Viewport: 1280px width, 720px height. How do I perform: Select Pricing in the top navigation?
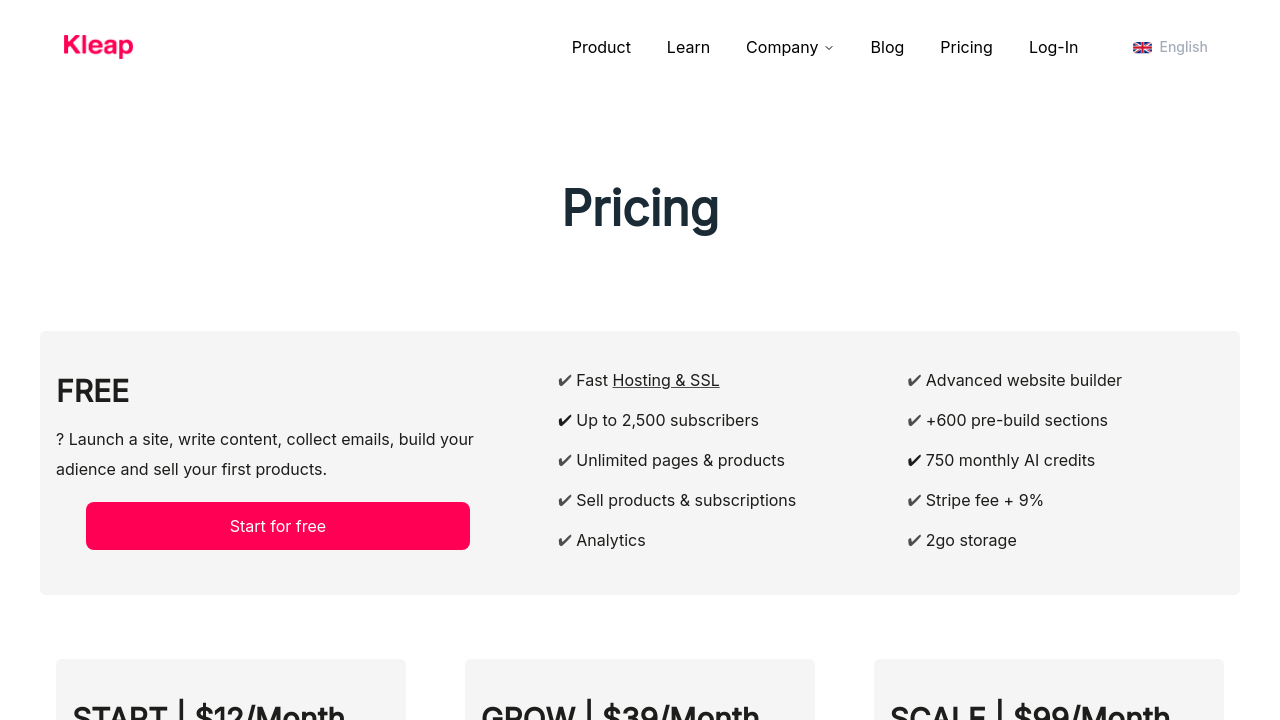coord(966,47)
